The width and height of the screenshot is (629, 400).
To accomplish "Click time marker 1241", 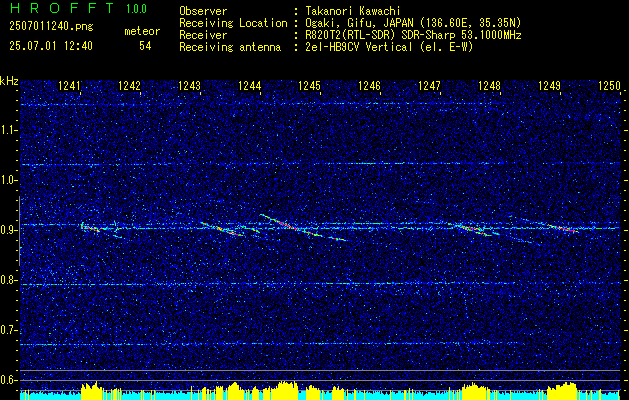I will [x=69, y=85].
